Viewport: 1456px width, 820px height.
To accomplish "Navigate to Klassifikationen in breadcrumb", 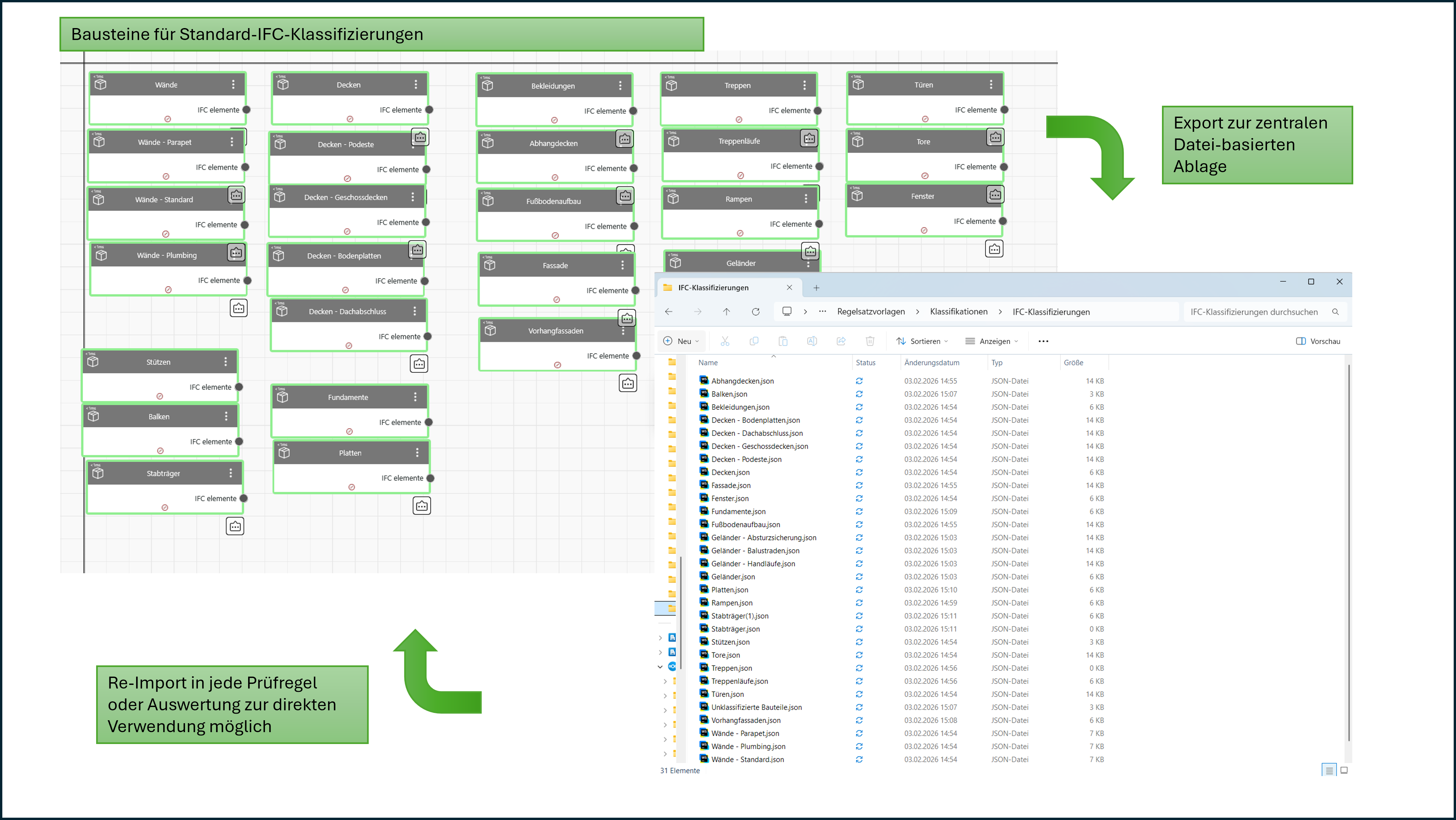I will click(959, 312).
